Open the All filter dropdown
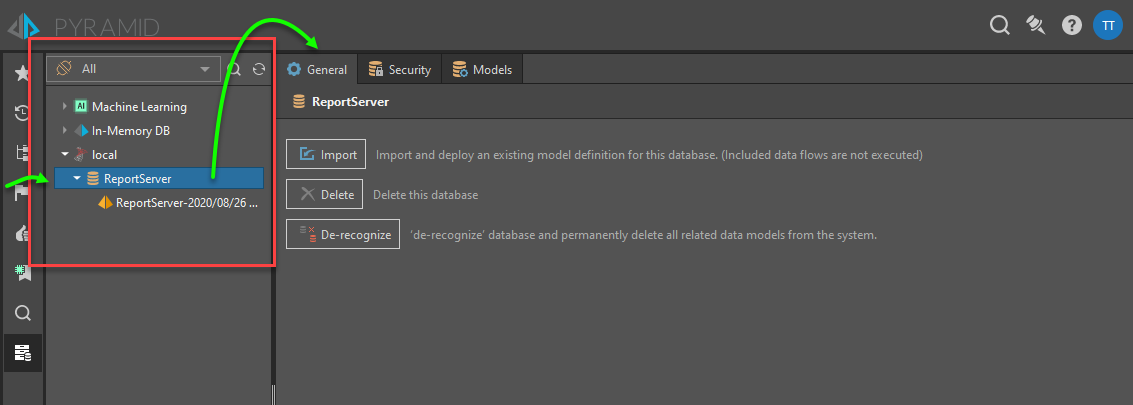Viewport: 1133px width, 405px height. coord(134,69)
